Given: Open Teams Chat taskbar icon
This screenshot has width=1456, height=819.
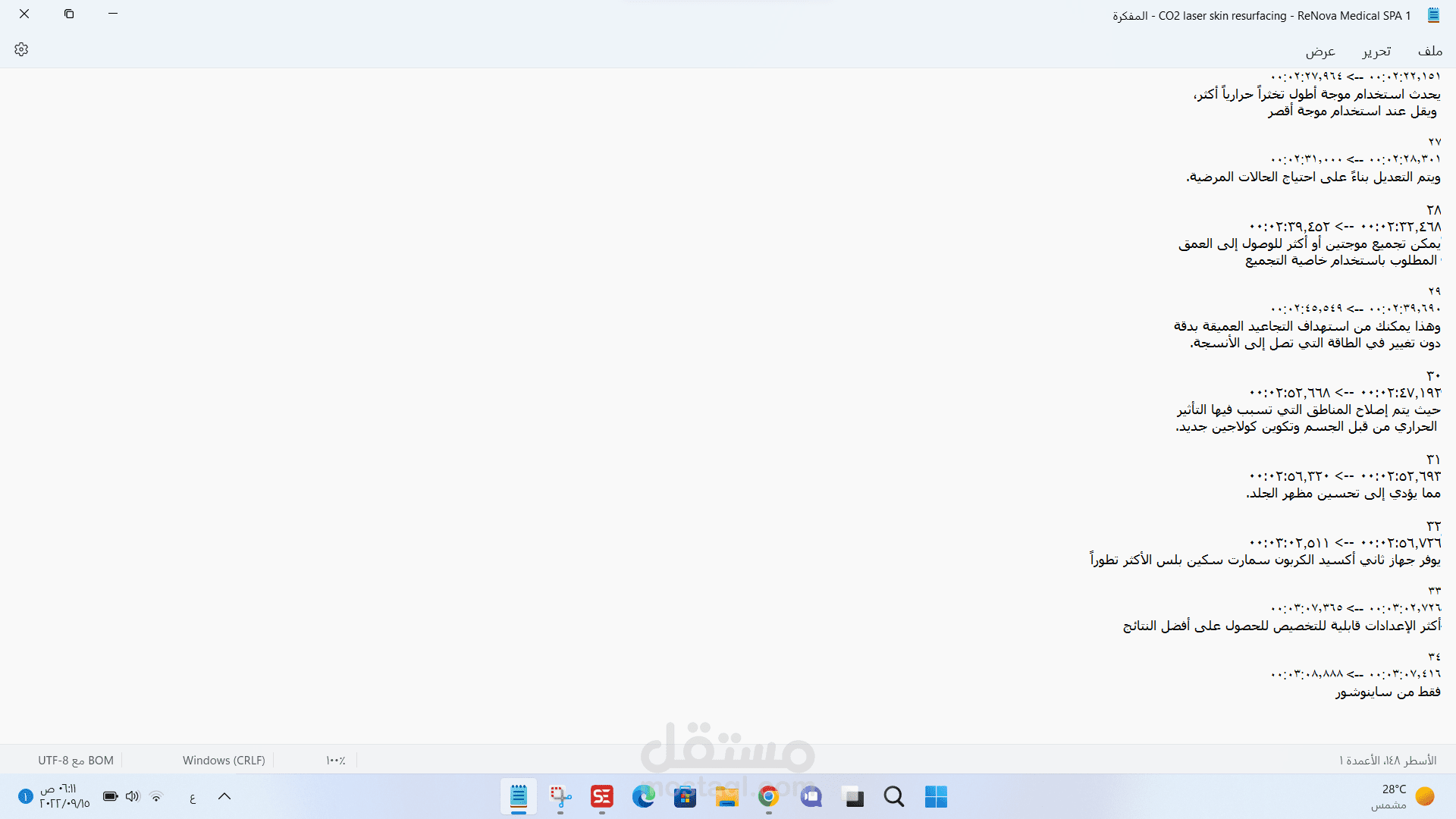Looking at the screenshot, I should 811,797.
